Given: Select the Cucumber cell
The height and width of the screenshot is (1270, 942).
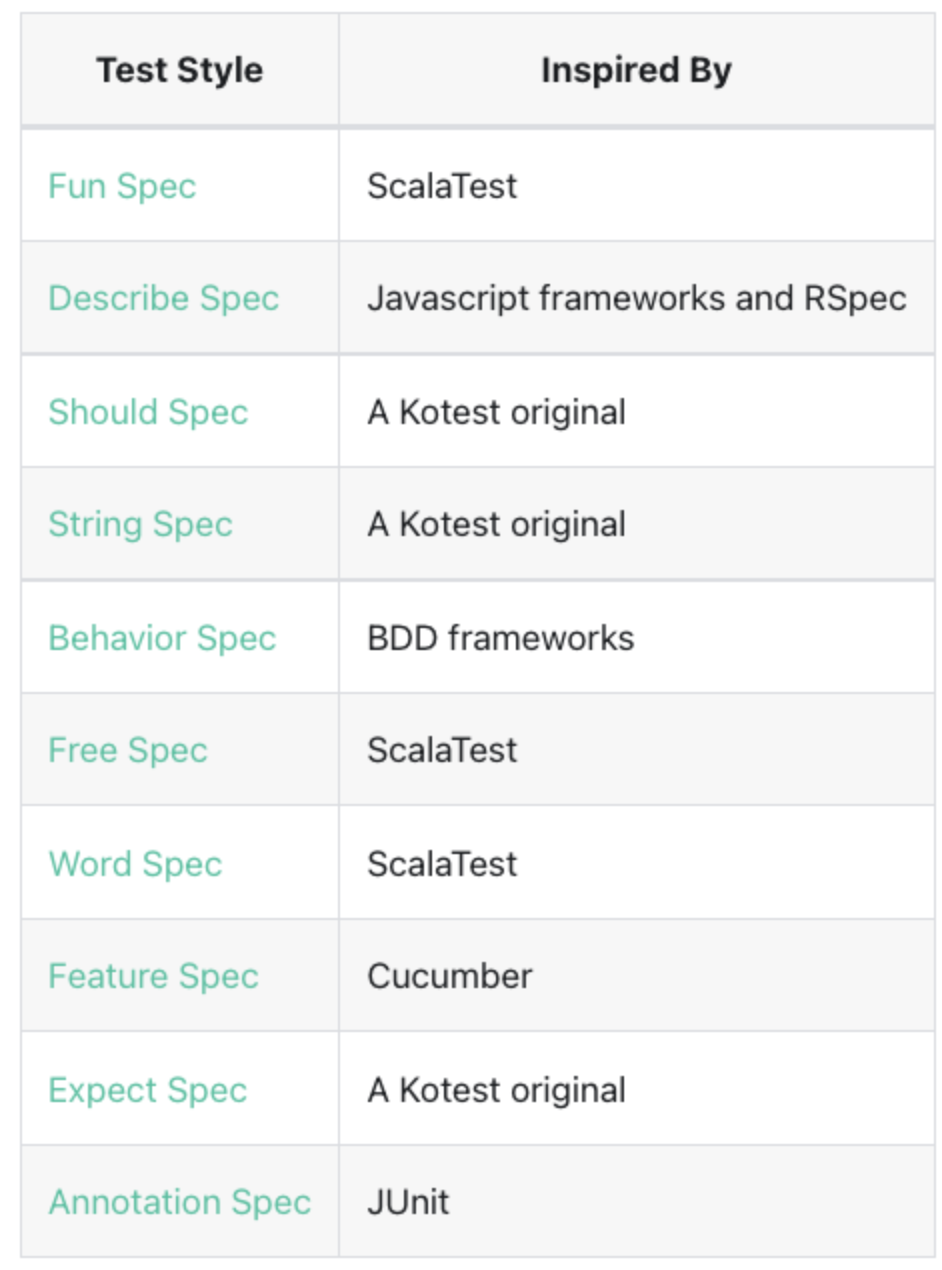Looking at the screenshot, I should [636, 976].
